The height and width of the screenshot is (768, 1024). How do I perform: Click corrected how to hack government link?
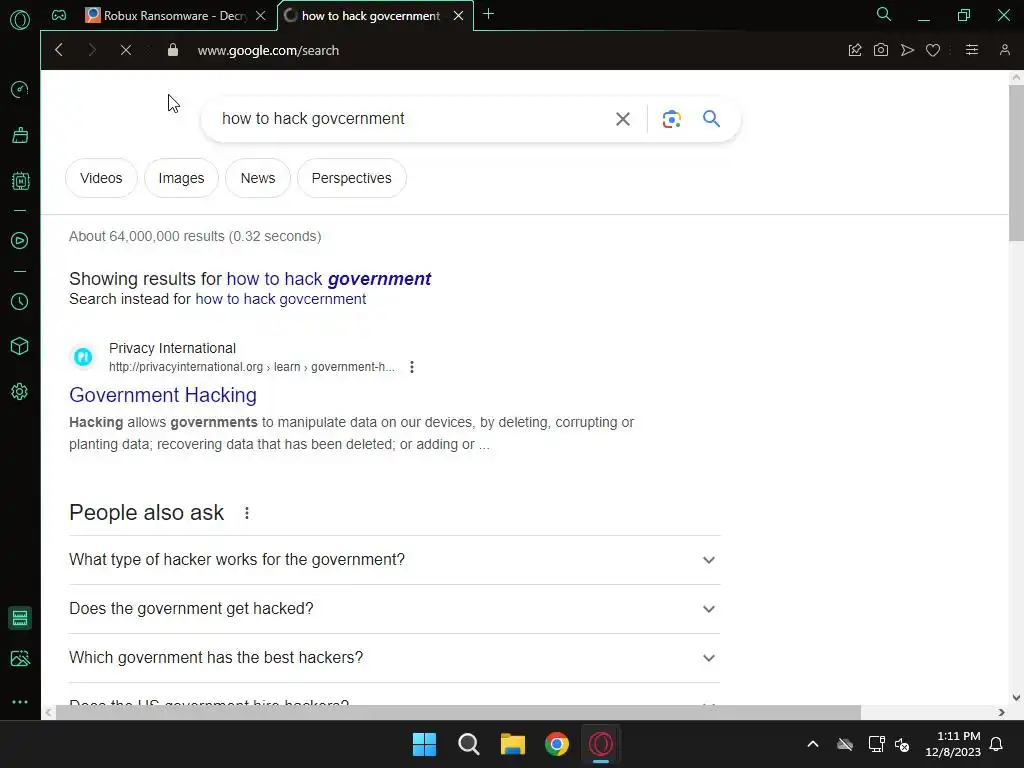(x=328, y=279)
